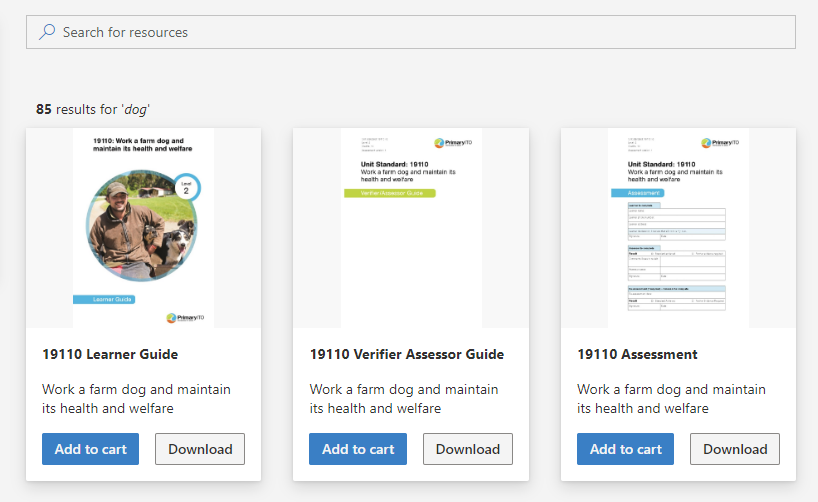Open the Verifier Assessor Guide thumbnail
This screenshot has height=502, width=818.
(411, 228)
